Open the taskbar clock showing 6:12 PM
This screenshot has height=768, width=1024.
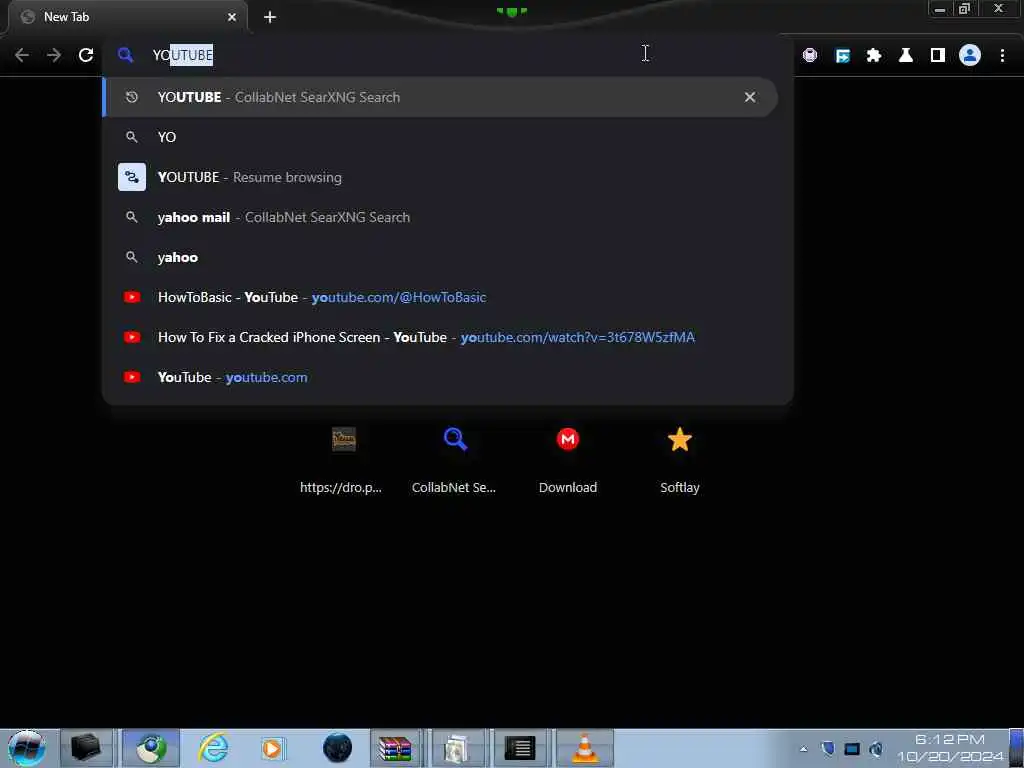(x=950, y=748)
